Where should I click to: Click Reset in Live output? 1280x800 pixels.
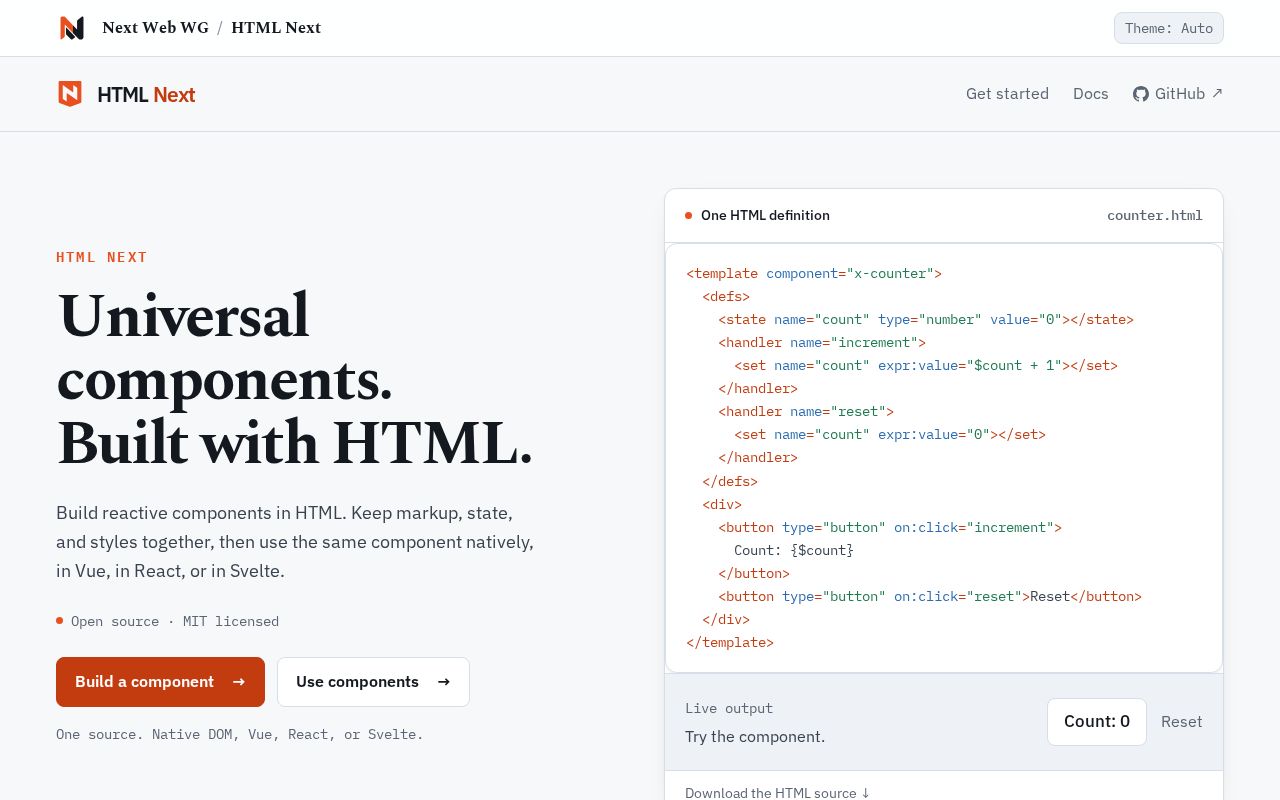pos(1181,722)
